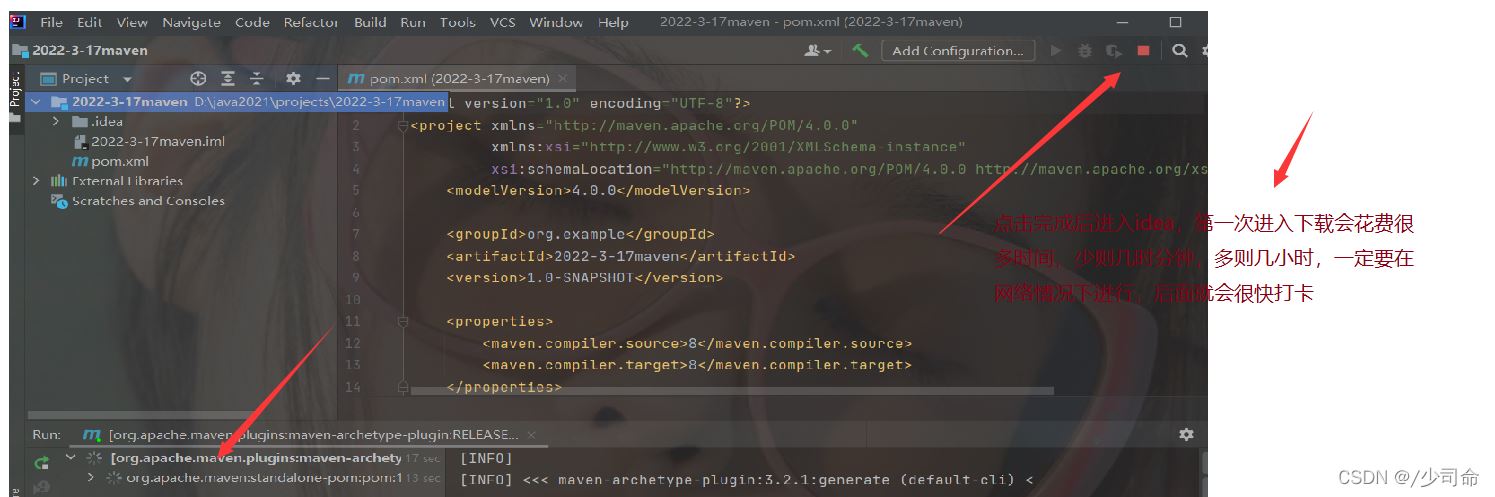Open the Refactor menu
This screenshot has height=497, width=1495.
(312, 22)
